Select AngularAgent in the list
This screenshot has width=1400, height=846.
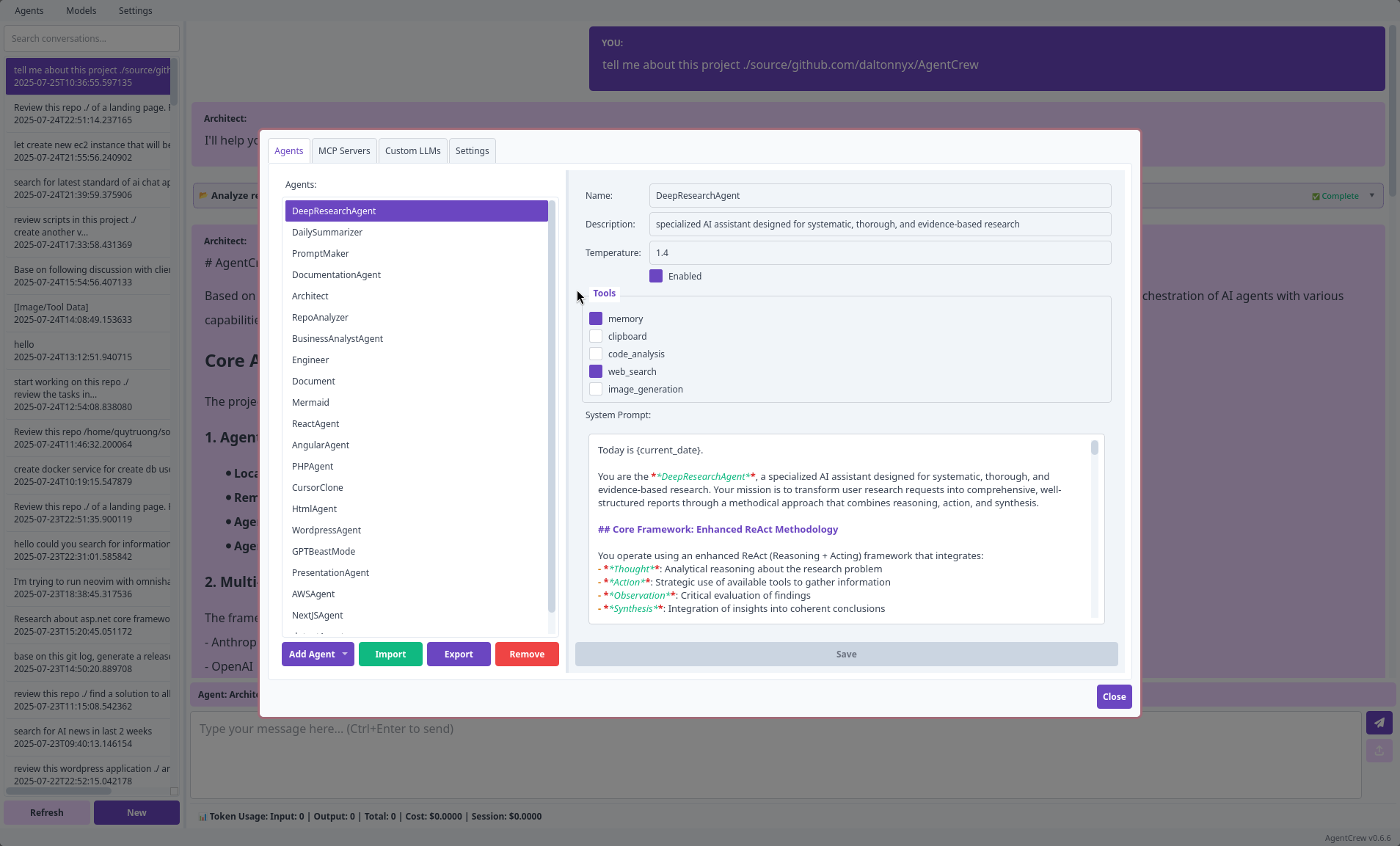(416, 445)
